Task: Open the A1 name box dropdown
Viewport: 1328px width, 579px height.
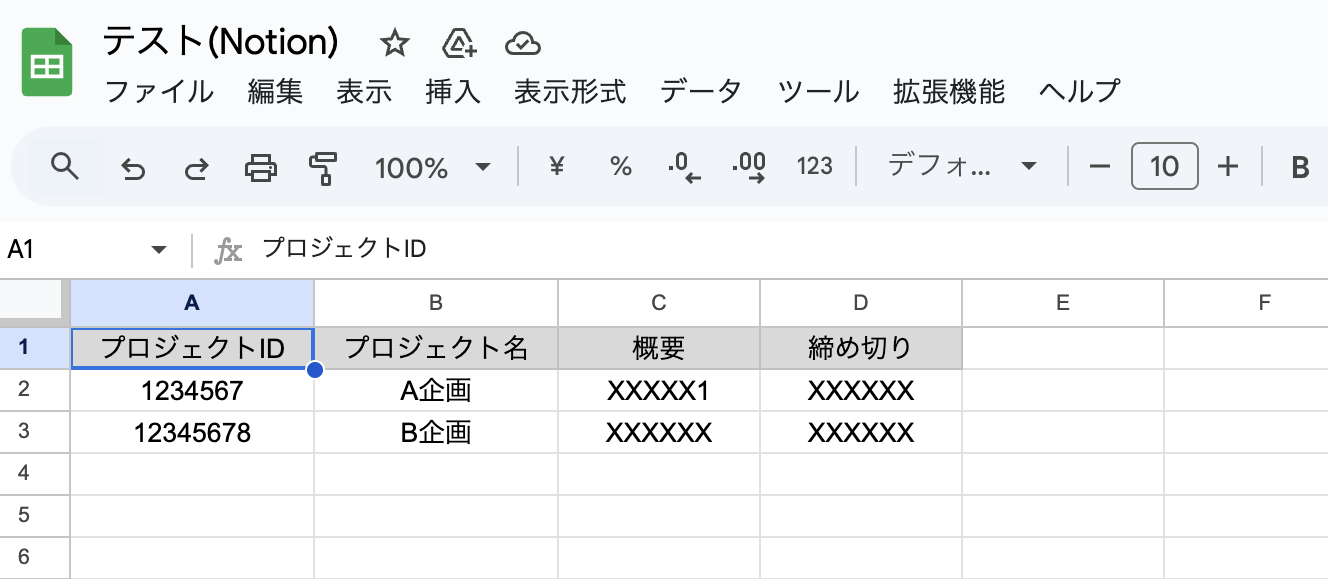Action: [159, 250]
